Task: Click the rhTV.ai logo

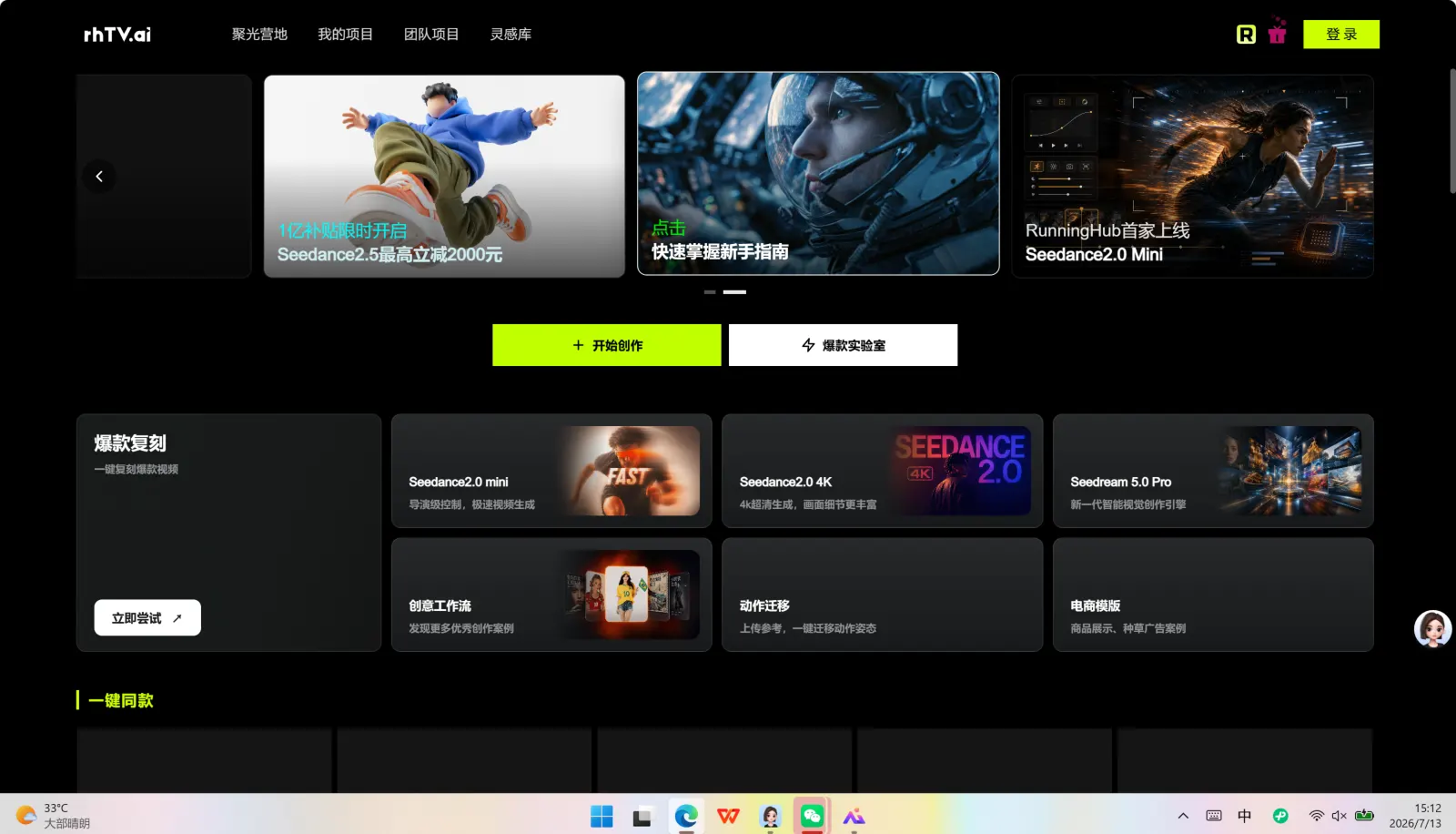Action: coord(117,35)
